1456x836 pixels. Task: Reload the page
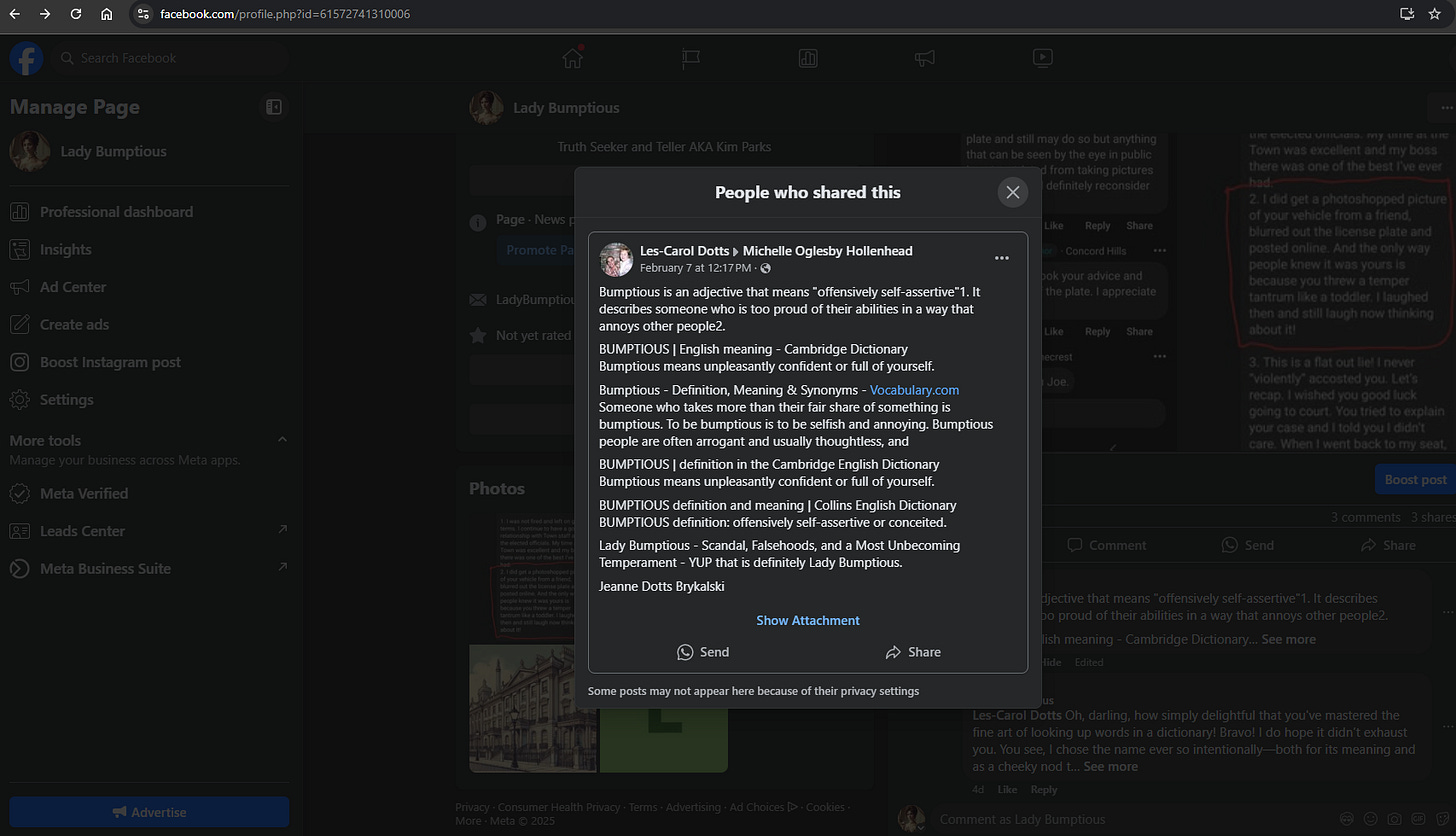pos(76,14)
